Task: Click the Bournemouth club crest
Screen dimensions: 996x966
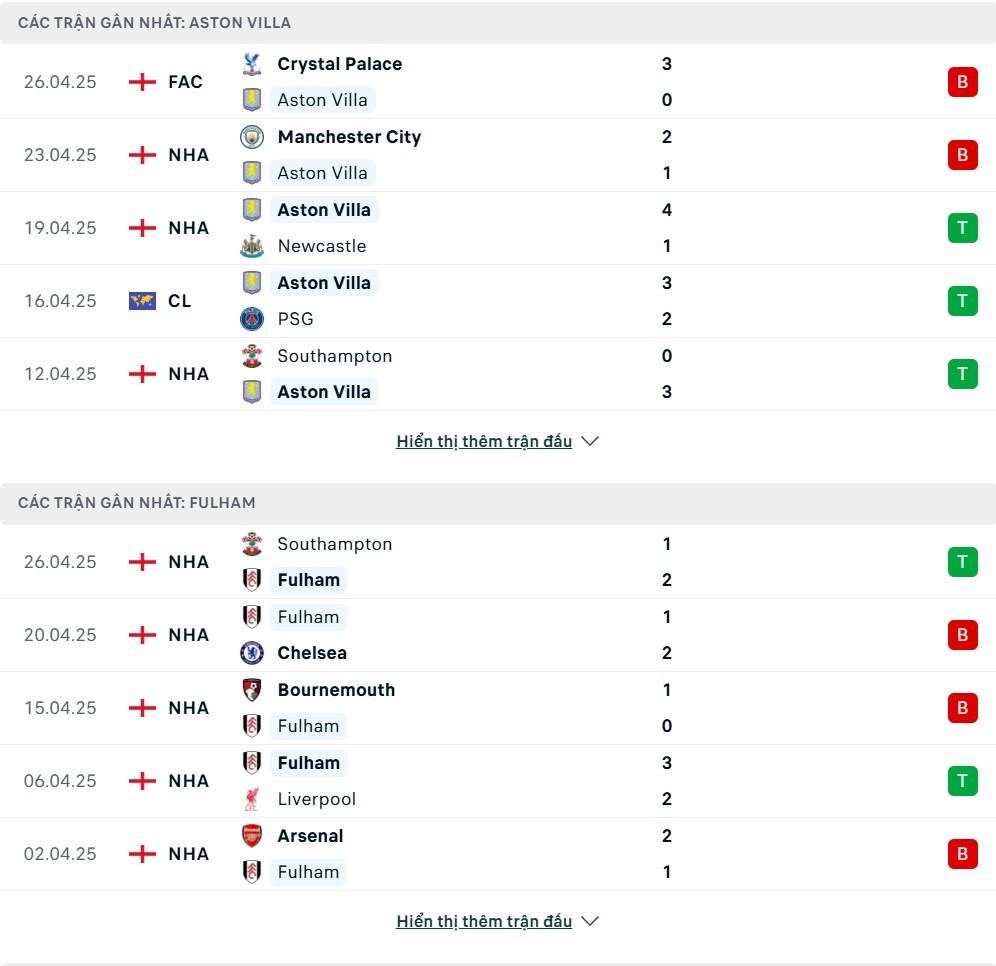Action: click(252, 690)
